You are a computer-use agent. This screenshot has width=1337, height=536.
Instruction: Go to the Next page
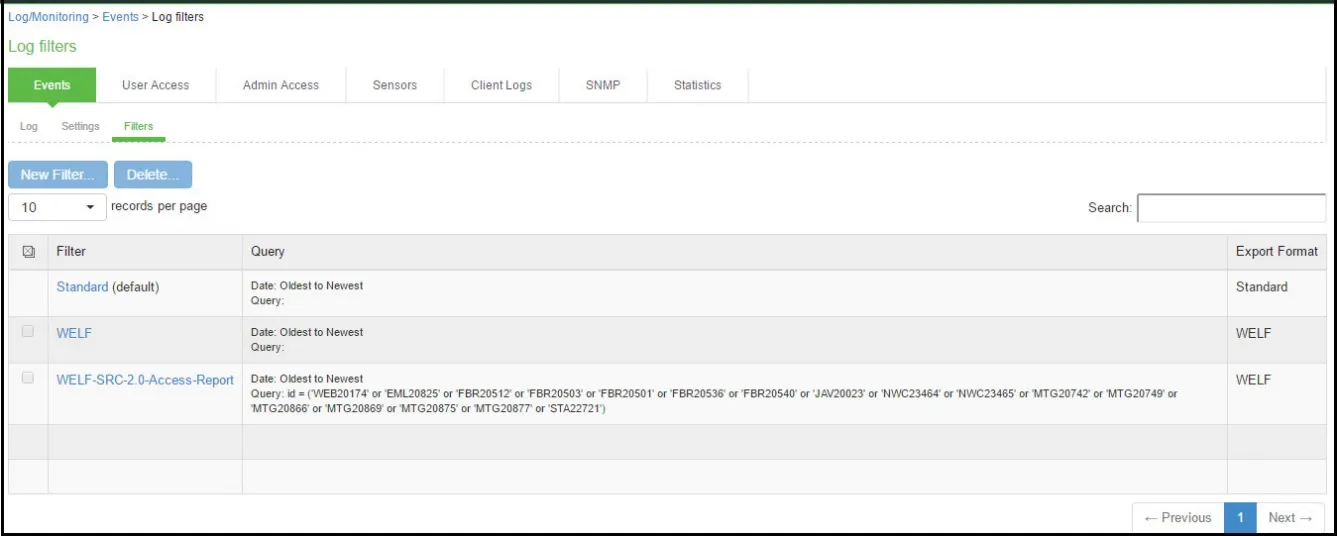[x=1290, y=518]
